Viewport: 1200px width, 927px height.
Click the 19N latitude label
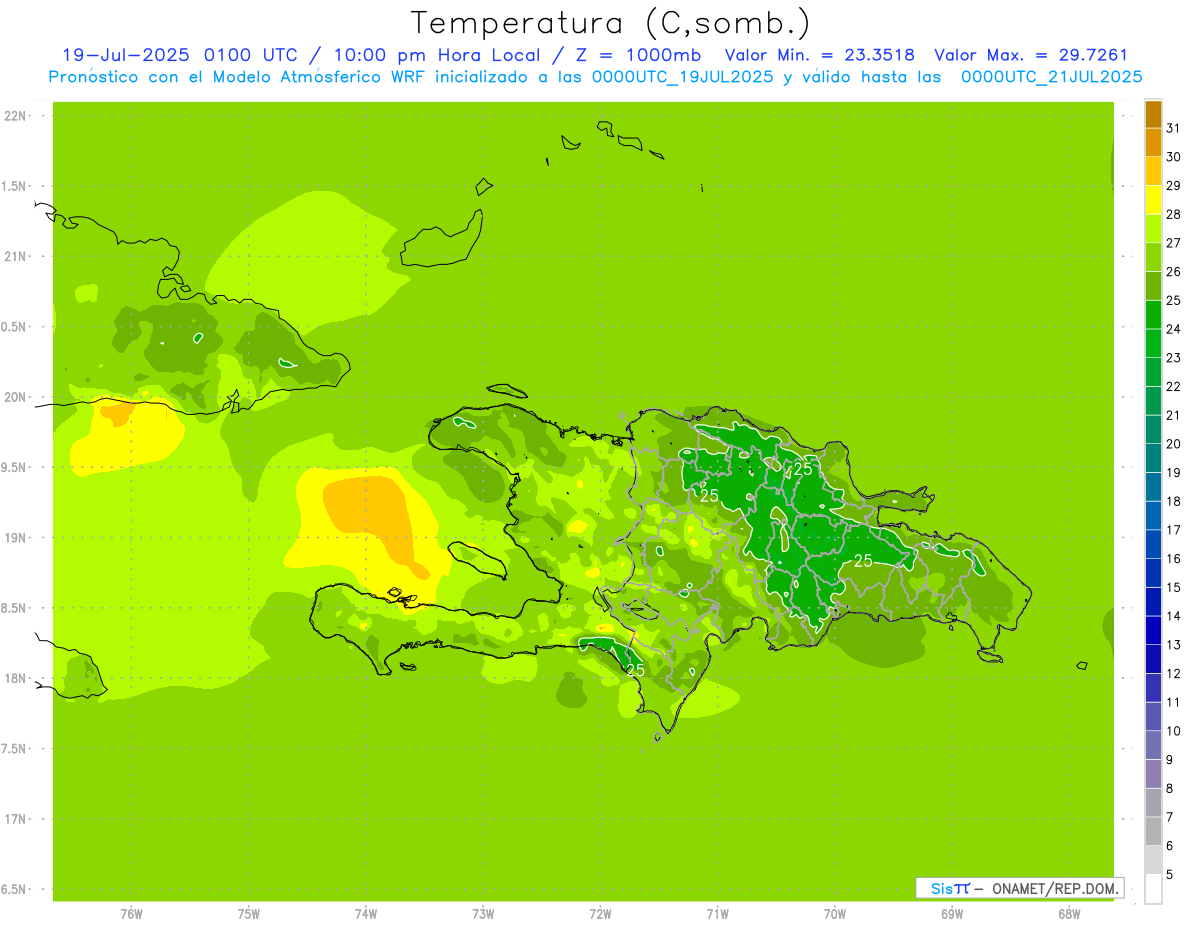(x=16, y=538)
